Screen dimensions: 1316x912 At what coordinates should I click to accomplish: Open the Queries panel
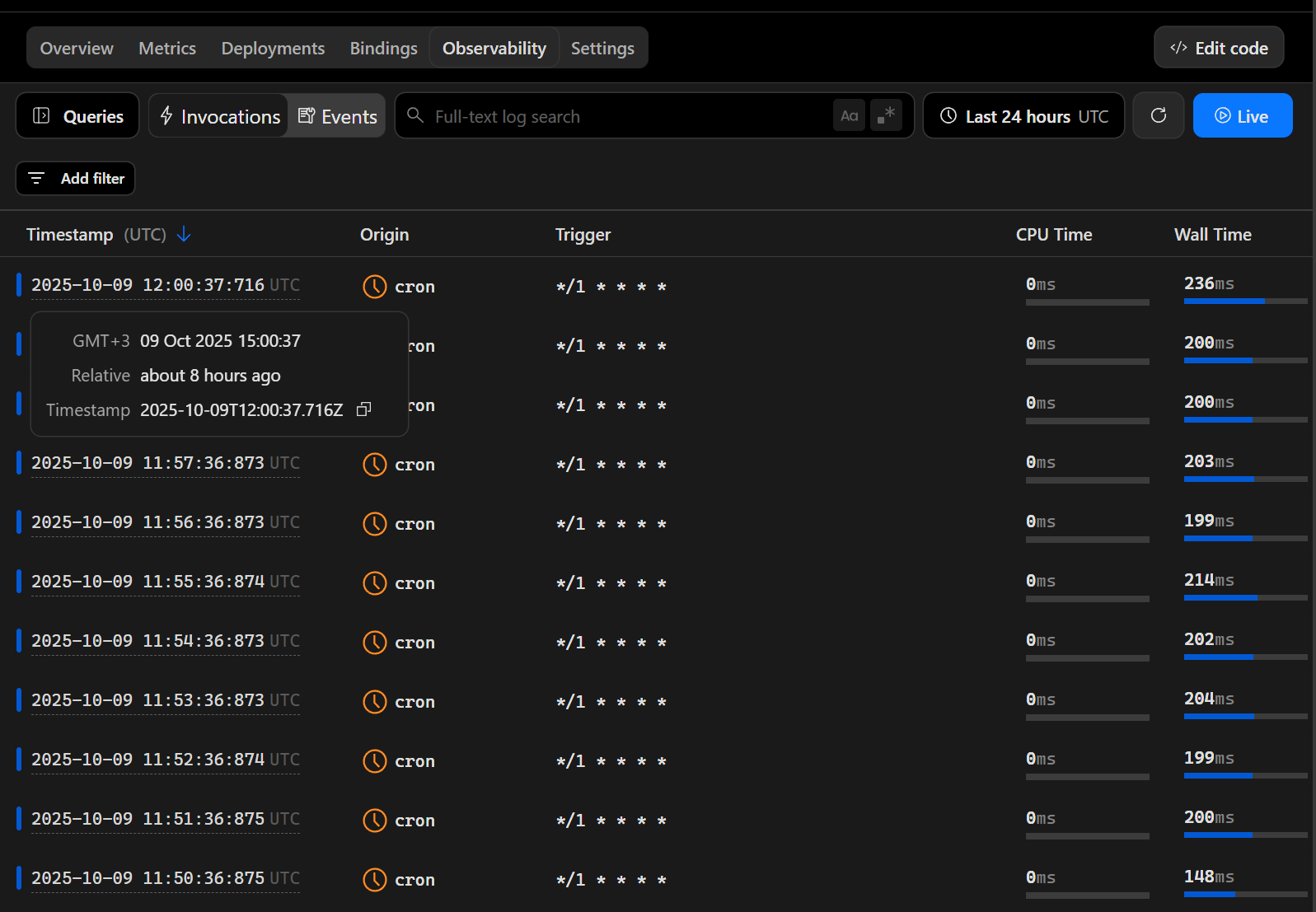[77, 116]
